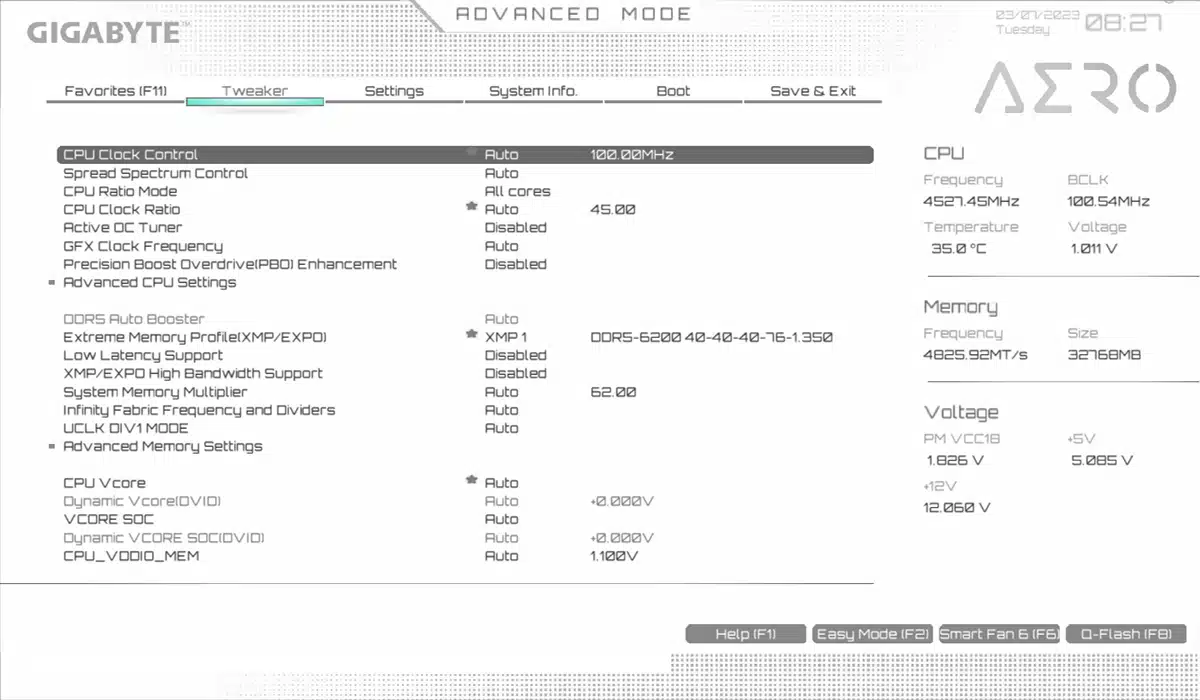This screenshot has width=1200, height=700.
Task: Select the VCORE SOC label
Action: pyautogui.click(x=108, y=519)
